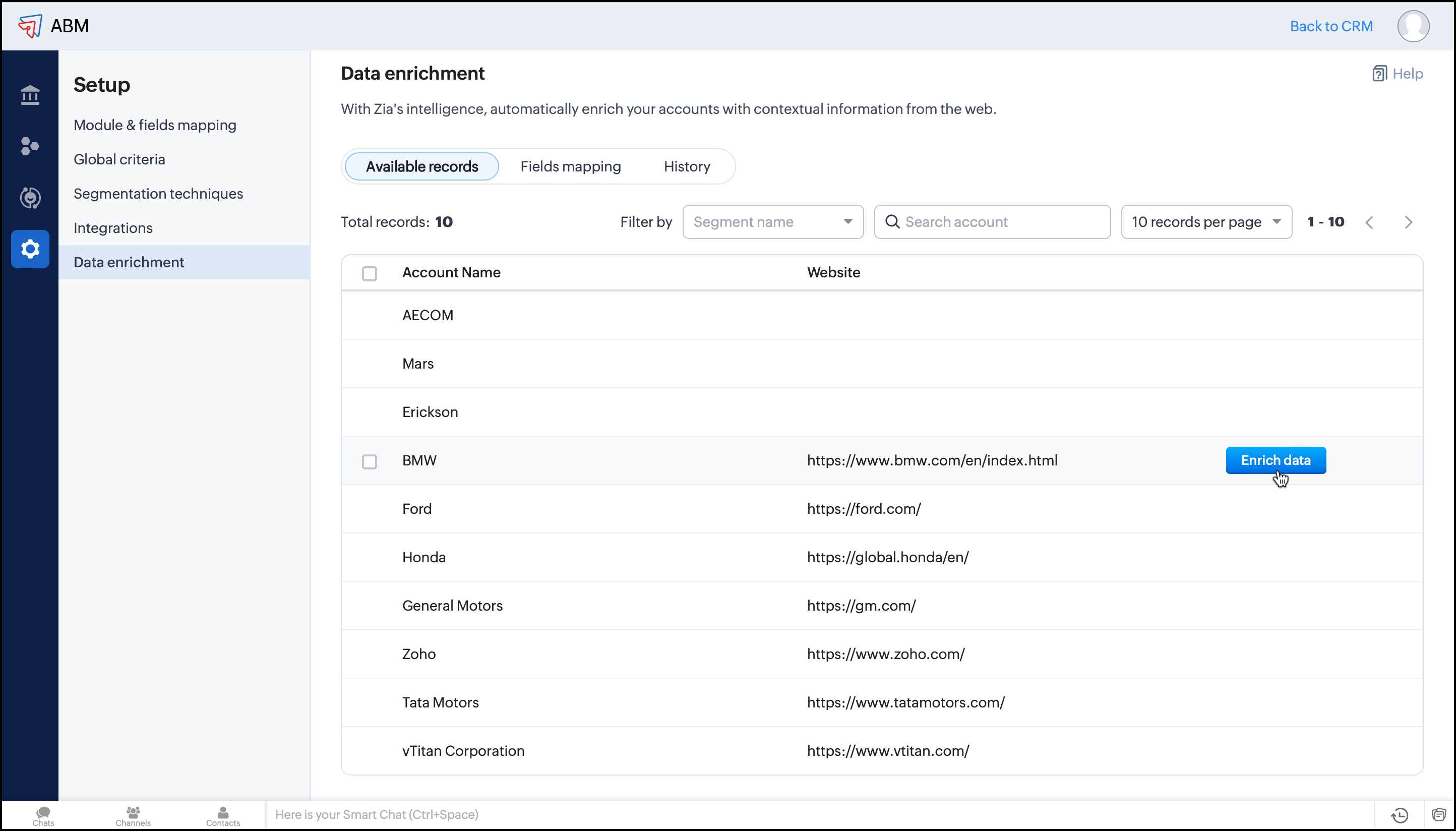Select the Setup gear icon
The width and height of the screenshot is (1456, 831).
pyautogui.click(x=30, y=249)
